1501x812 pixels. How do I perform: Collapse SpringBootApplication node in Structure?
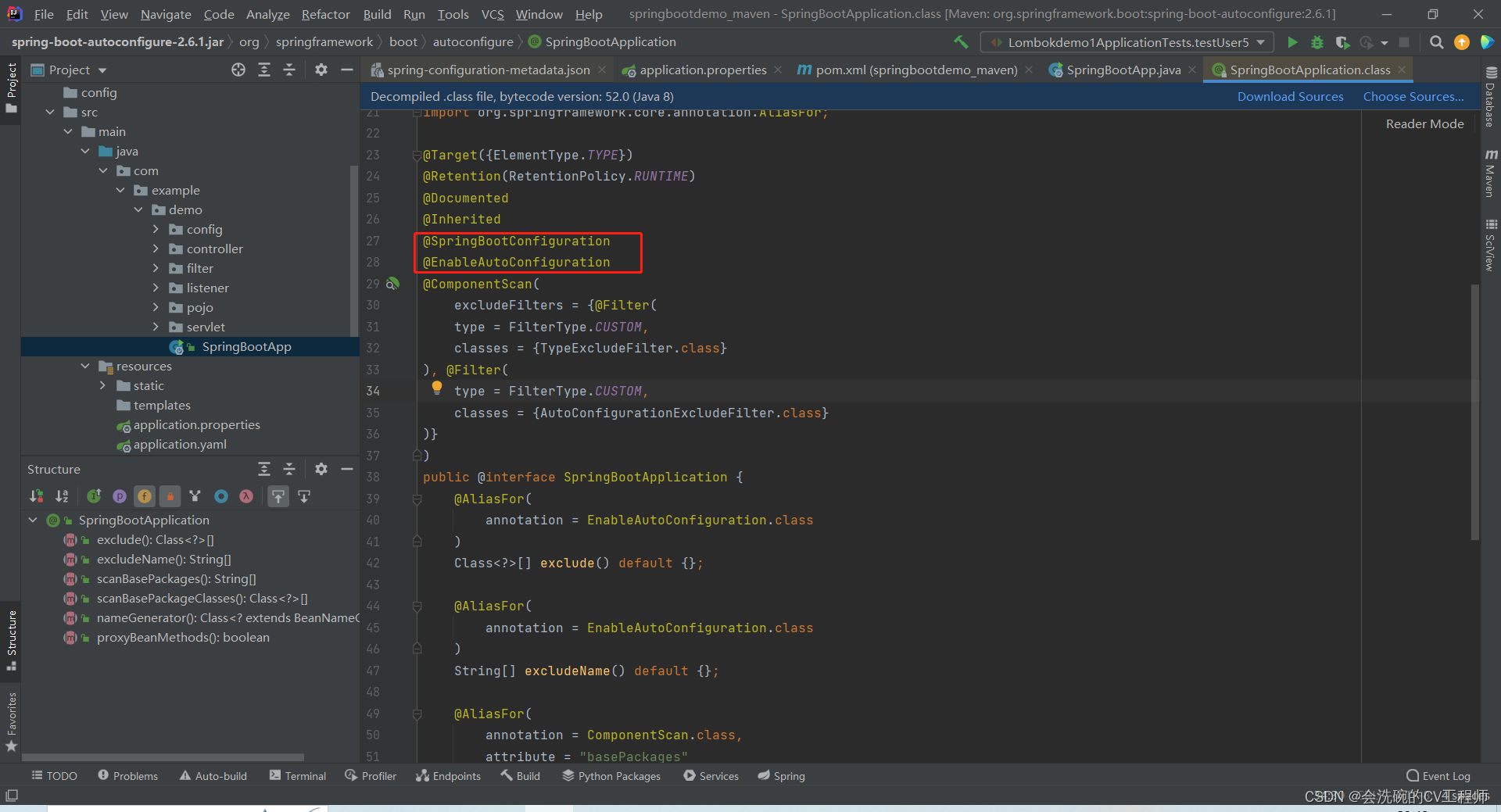[x=33, y=520]
